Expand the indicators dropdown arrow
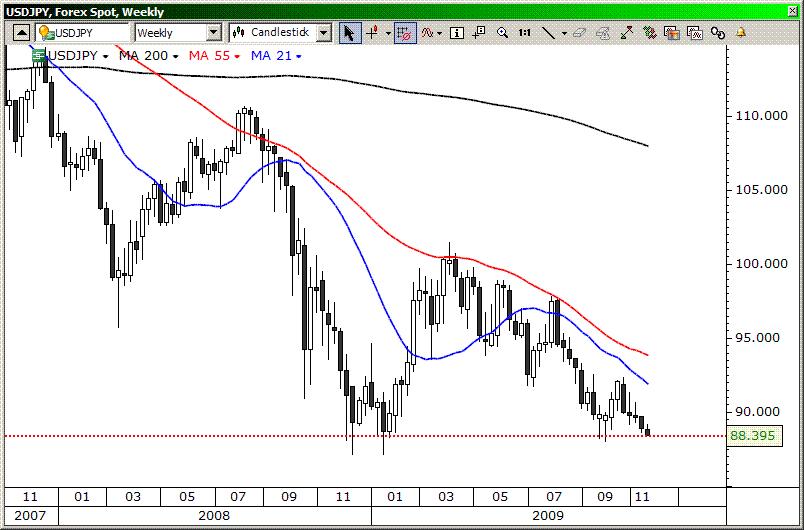The height and width of the screenshot is (530, 804). coord(439,34)
